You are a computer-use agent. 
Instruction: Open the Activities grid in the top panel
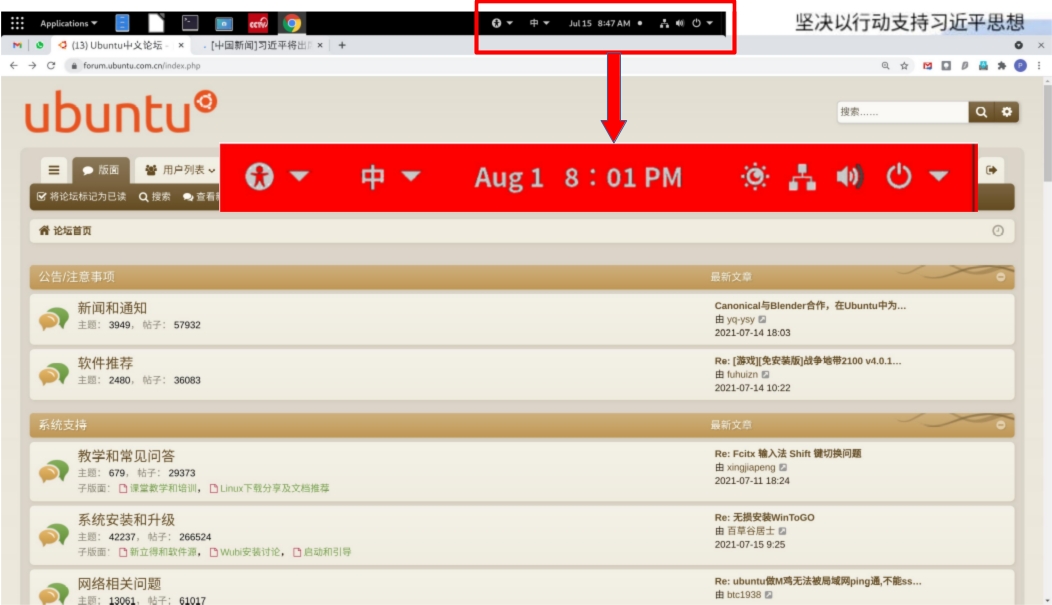17,23
